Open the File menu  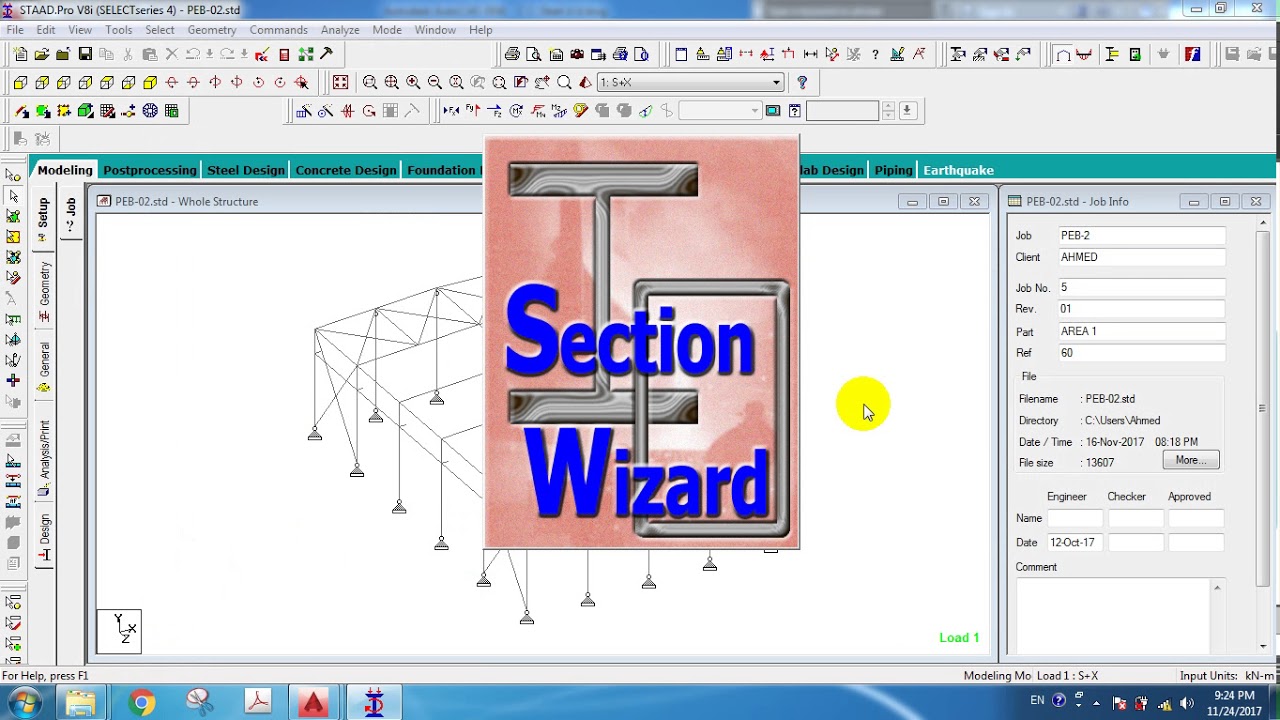pos(15,30)
